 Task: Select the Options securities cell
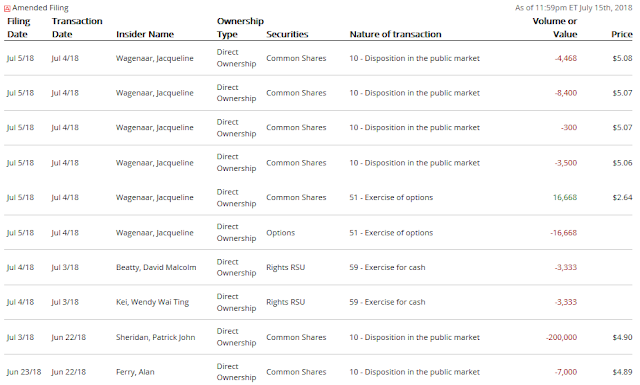280,233
